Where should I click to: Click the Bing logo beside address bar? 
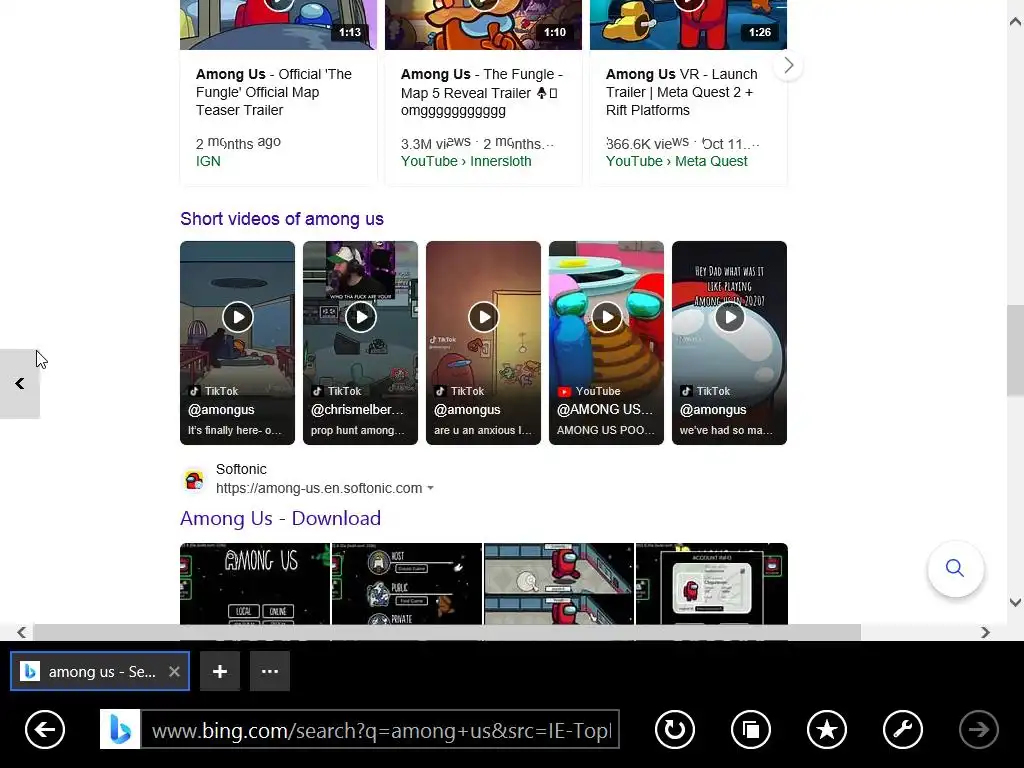point(120,729)
